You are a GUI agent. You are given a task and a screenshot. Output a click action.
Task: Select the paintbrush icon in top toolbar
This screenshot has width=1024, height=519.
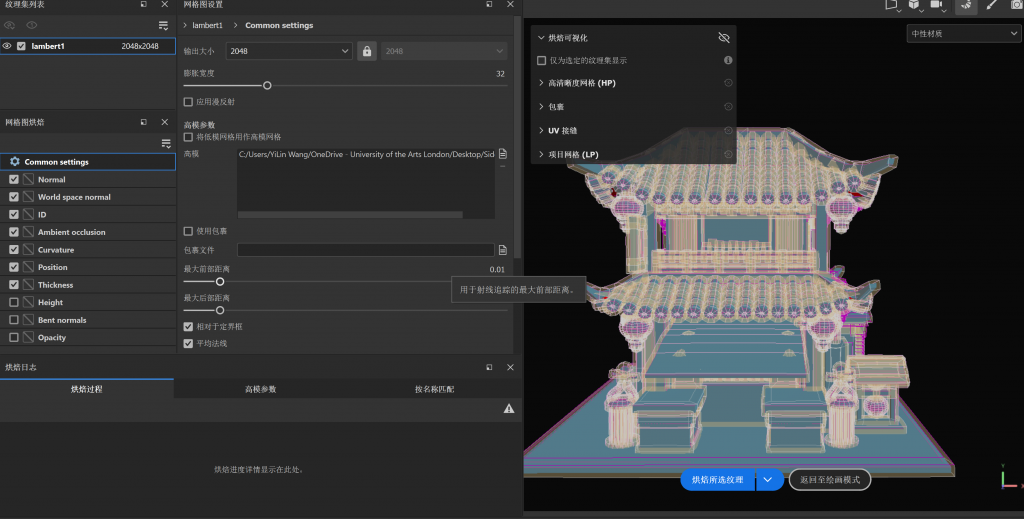pyautogui.click(x=992, y=5)
